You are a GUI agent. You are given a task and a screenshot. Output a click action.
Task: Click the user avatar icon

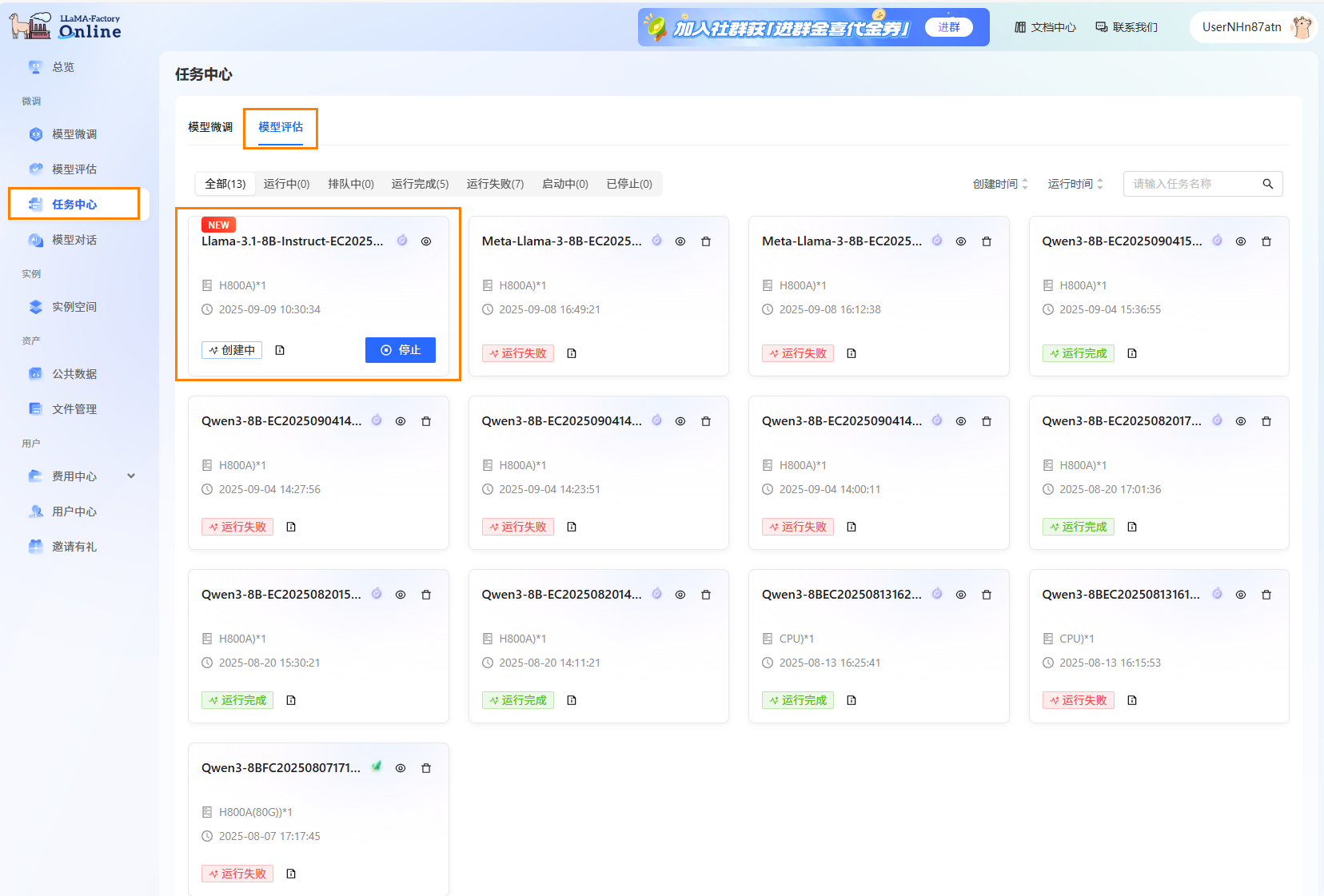click(1302, 27)
